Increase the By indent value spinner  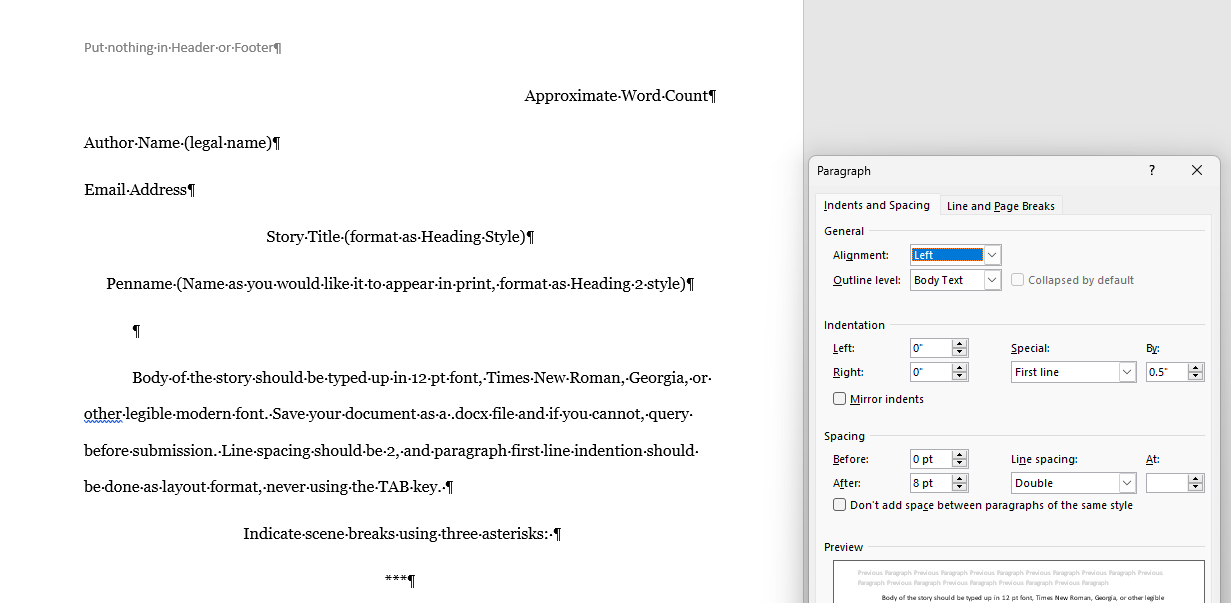(1196, 368)
